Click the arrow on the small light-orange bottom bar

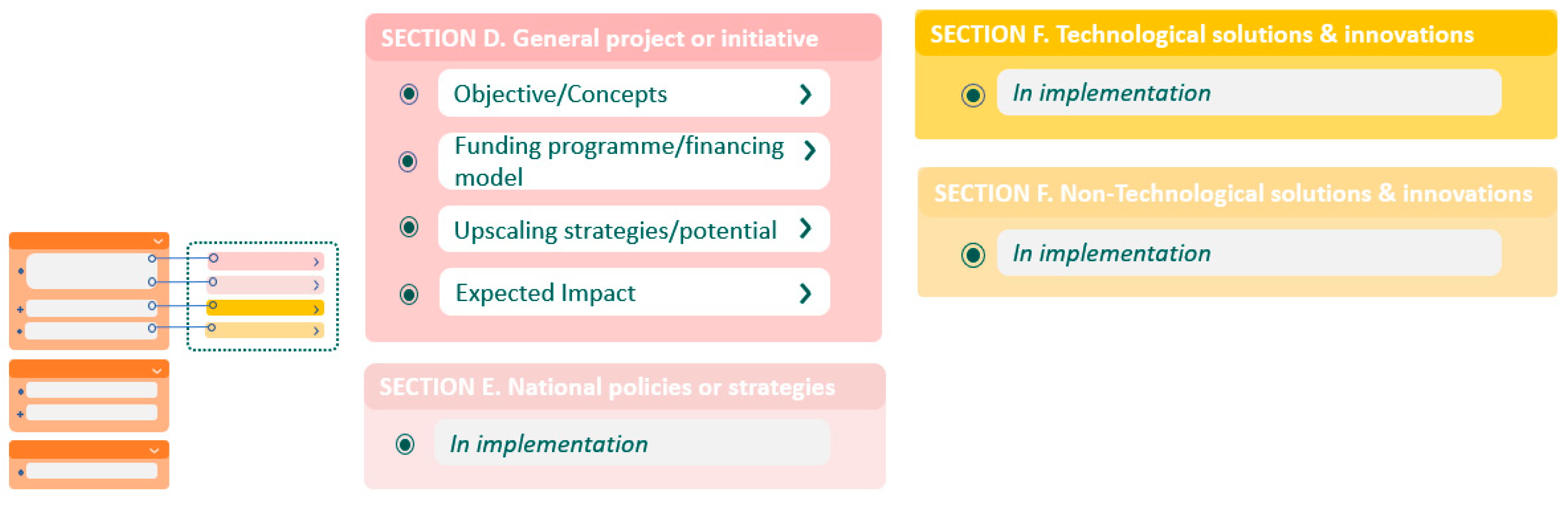[x=316, y=331]
